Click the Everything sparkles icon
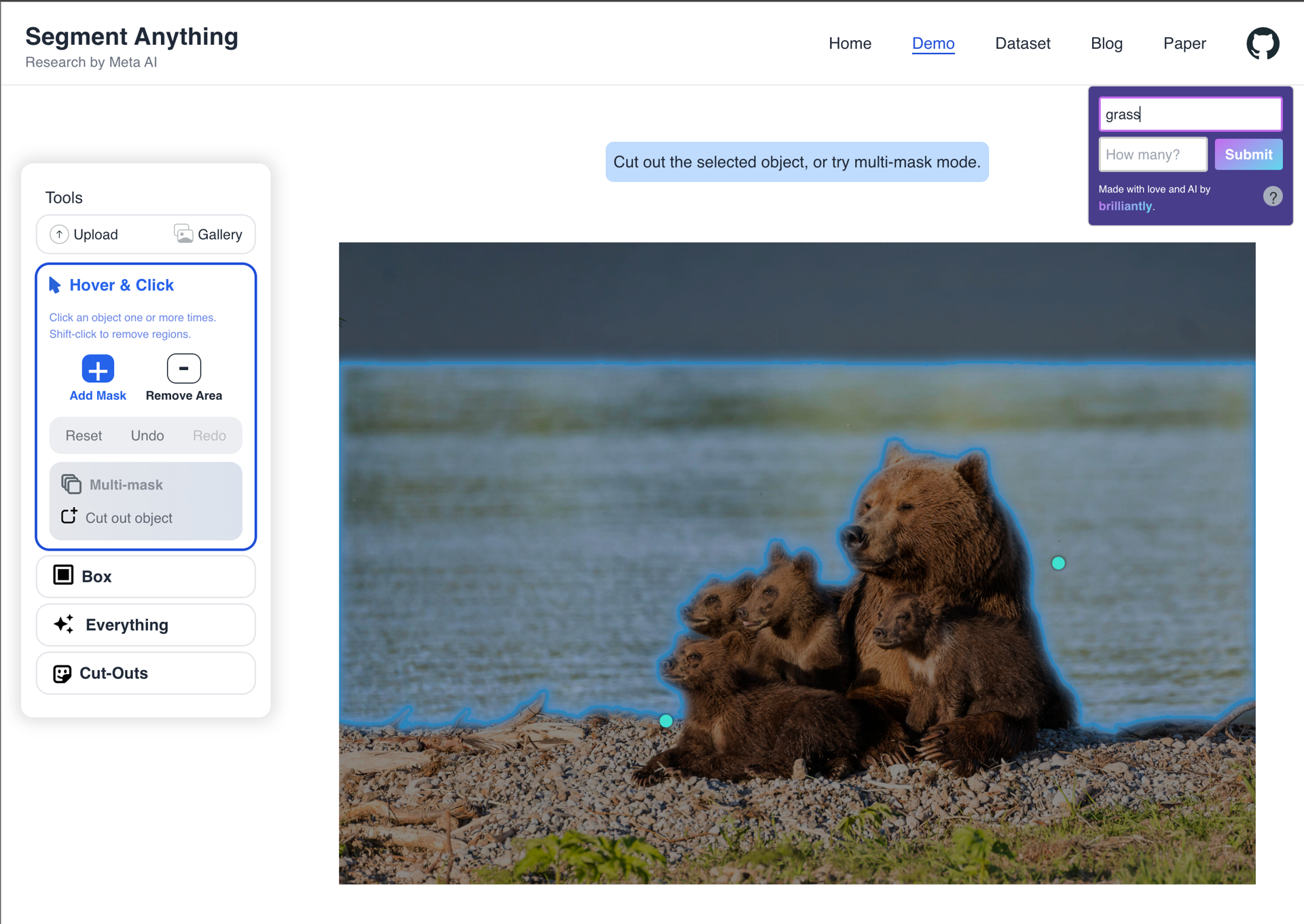This screenshot has height=924, width=1304. (64, 624)
